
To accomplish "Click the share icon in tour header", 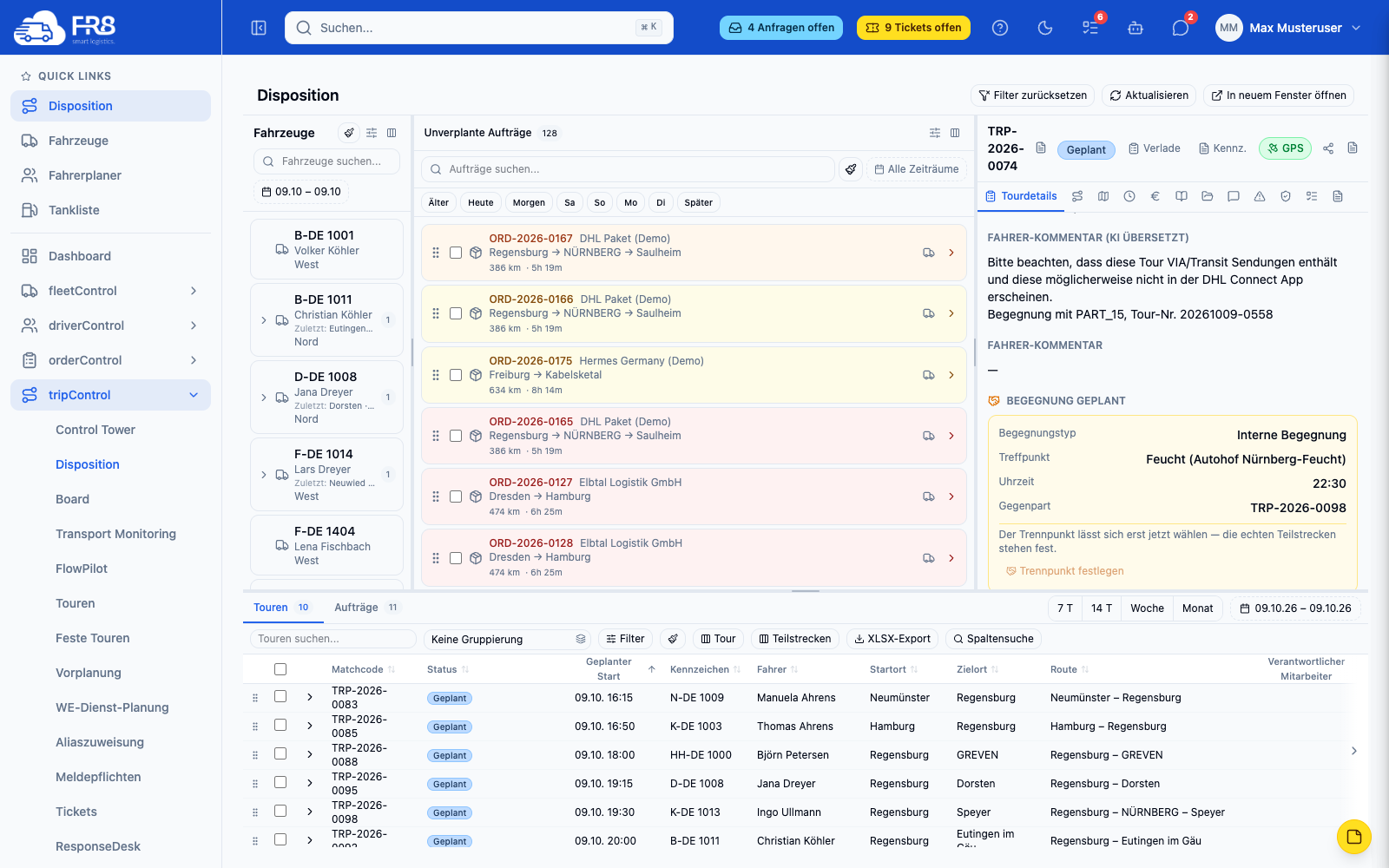I will coord(1328,148).
